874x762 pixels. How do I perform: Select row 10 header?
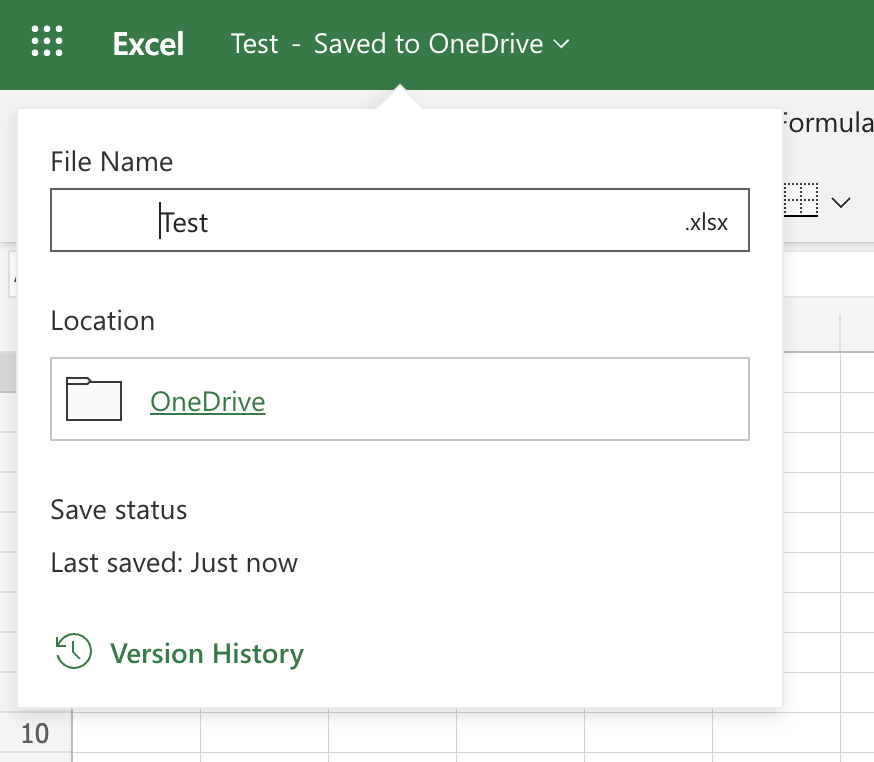pos(36,734)
